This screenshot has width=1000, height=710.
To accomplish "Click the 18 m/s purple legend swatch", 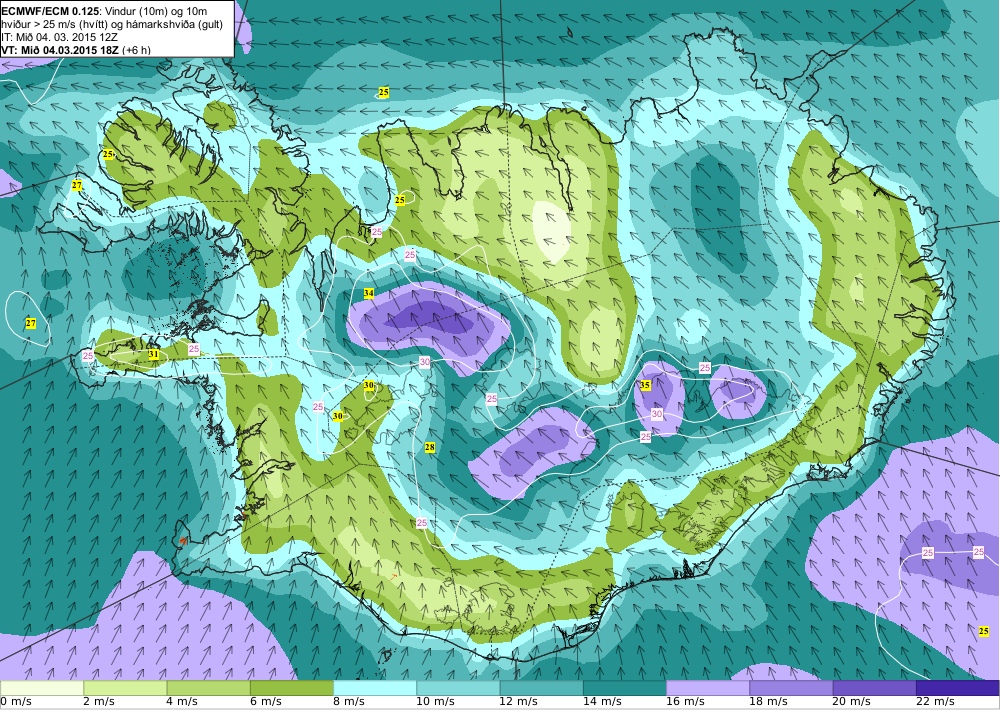I will (x=791, y=688).
